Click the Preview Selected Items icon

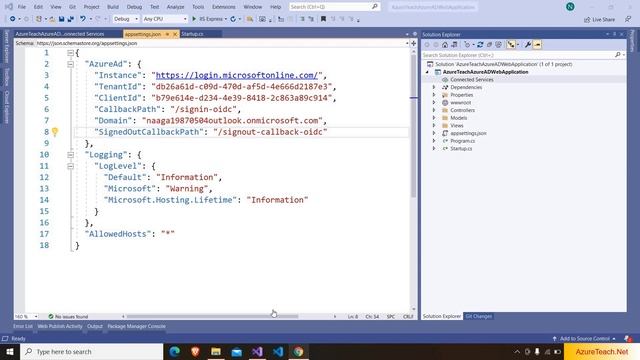(537, 44)
